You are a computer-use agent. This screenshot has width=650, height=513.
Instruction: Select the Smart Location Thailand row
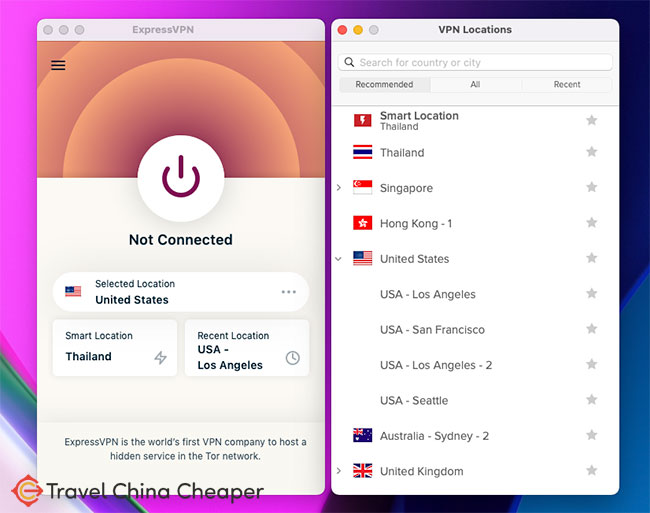pyautogui.click(x=475, y=120)
